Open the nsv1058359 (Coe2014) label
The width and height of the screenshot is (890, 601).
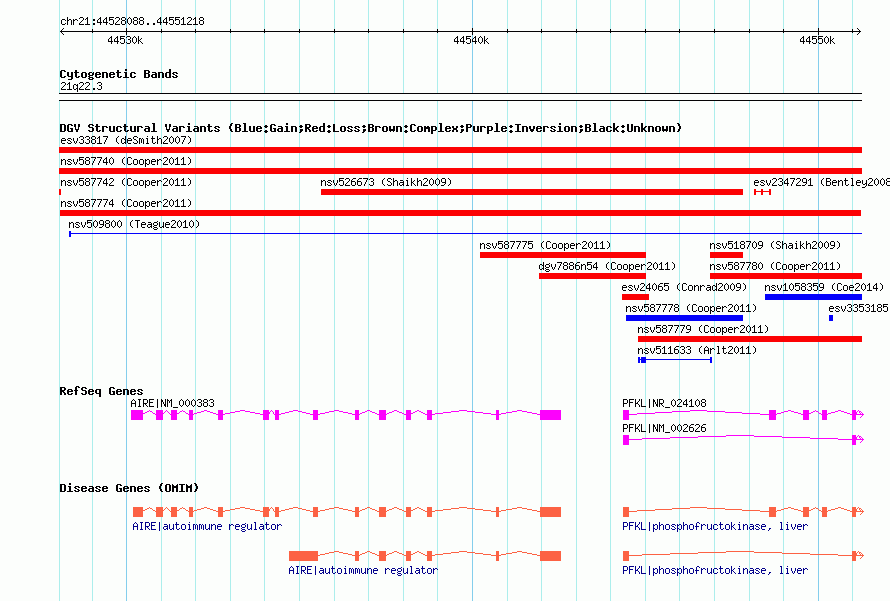point(824,287)
